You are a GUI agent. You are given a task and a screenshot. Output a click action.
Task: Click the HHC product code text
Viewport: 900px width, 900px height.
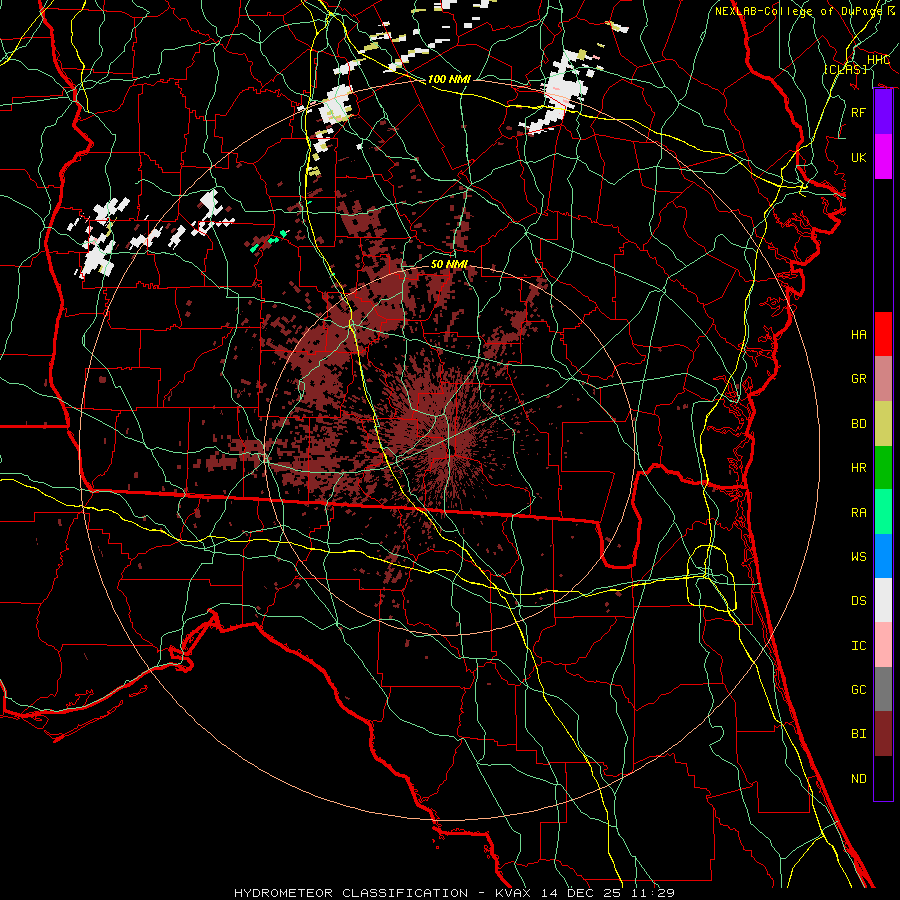[878, 60]
